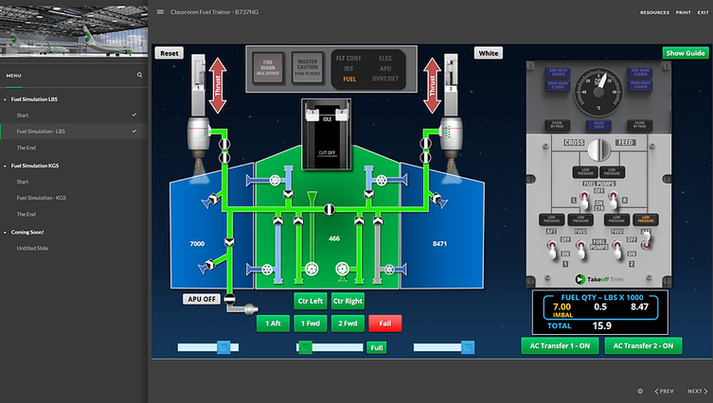713x403 pixels.
Task: Click the White button
Action: tap(488, 53)
